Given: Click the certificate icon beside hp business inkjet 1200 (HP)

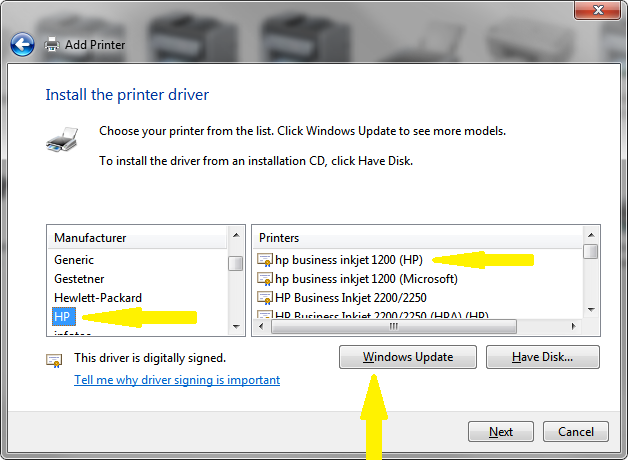Looking at the screenshot, I should click(x=264, y=260).
